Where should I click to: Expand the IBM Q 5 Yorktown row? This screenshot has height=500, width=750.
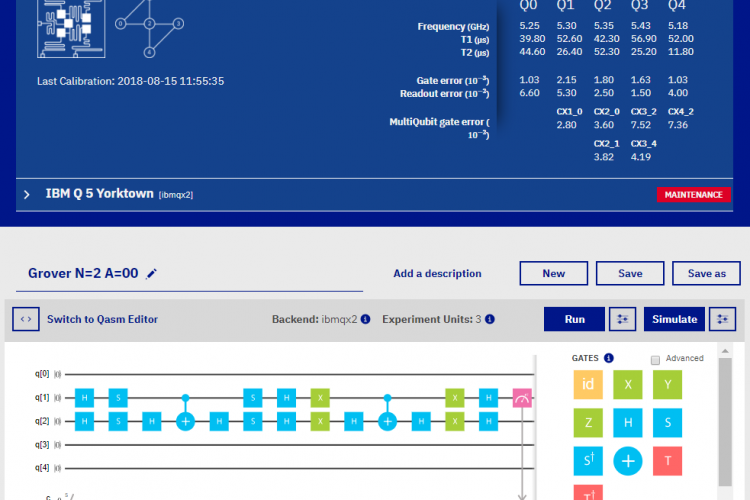pos(27,195)
